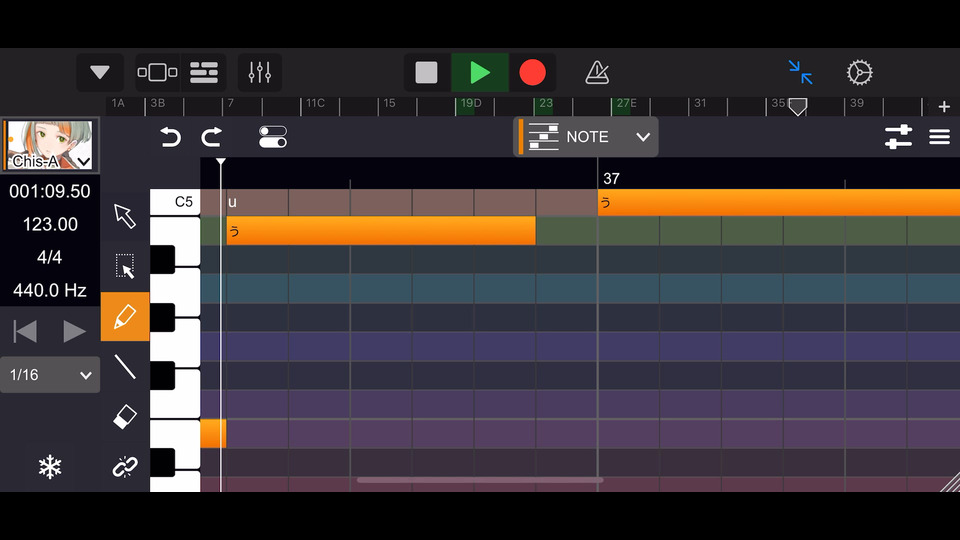The image size is (960, 540).
Task: Open the NOTE edit mode dropdown
Action: pyautogui.click(x=587, y=137)
